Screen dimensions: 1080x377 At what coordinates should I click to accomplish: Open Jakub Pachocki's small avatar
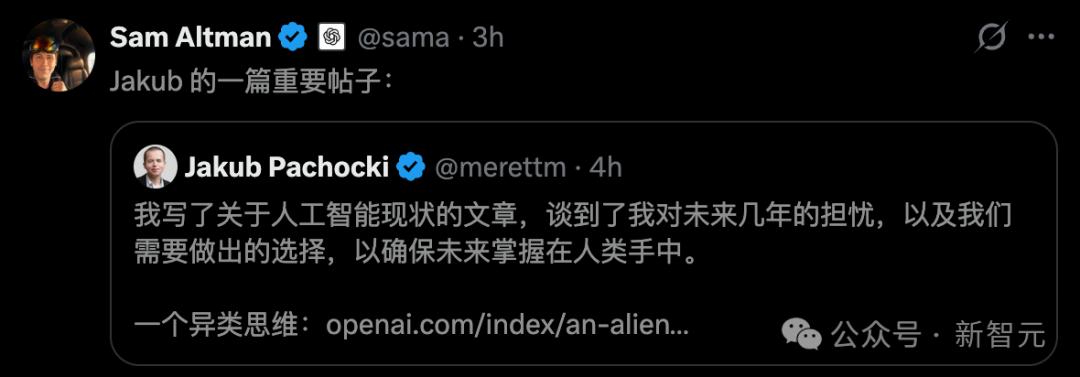[156, 167]
